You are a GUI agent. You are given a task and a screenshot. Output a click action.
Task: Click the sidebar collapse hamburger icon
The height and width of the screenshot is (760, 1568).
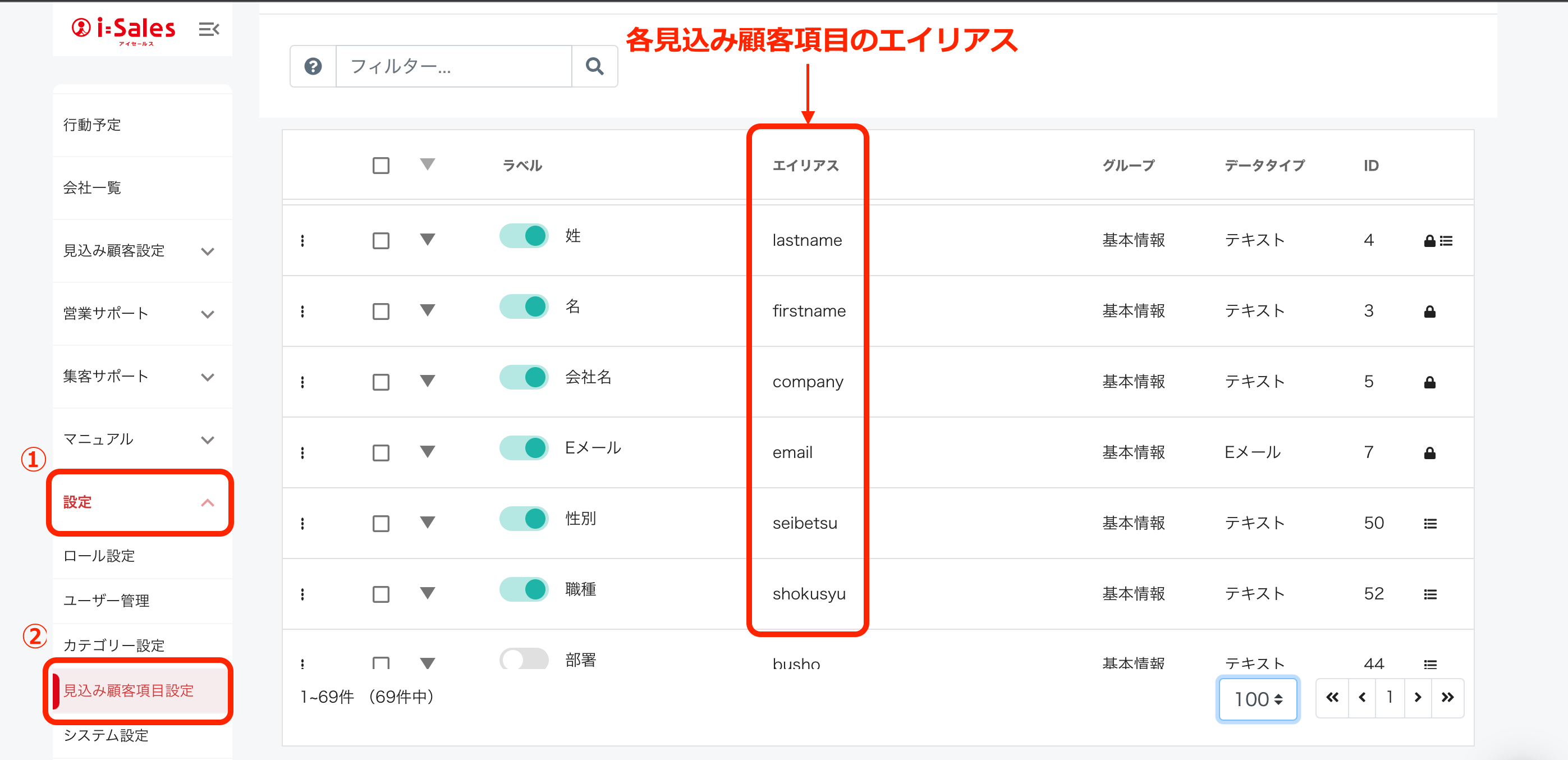click(x=208, y=29)
